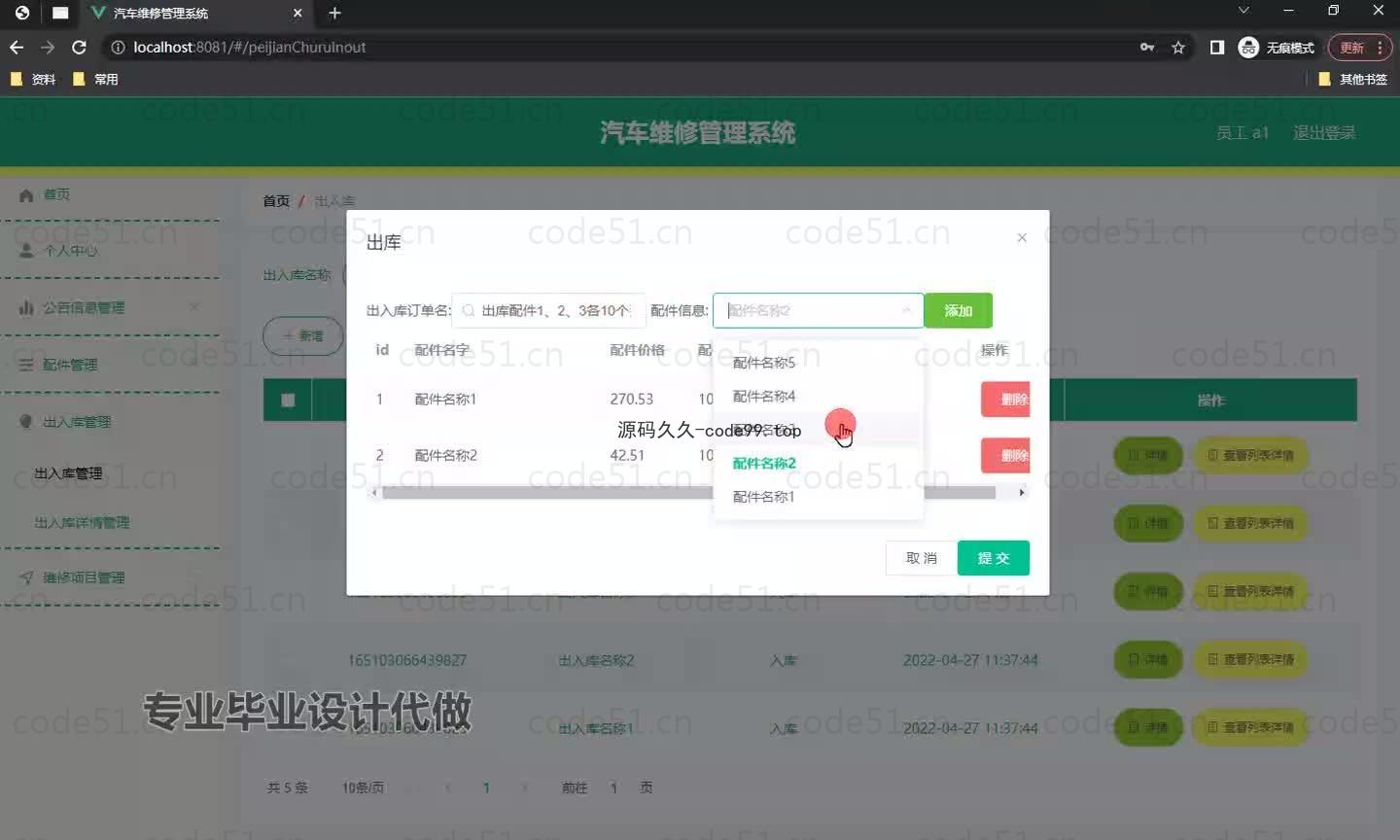Open 详情 for the 出入库名称2 row
Image resolution: width=1400 pixels, height=840 pixels.
(x=1148, y=659)
